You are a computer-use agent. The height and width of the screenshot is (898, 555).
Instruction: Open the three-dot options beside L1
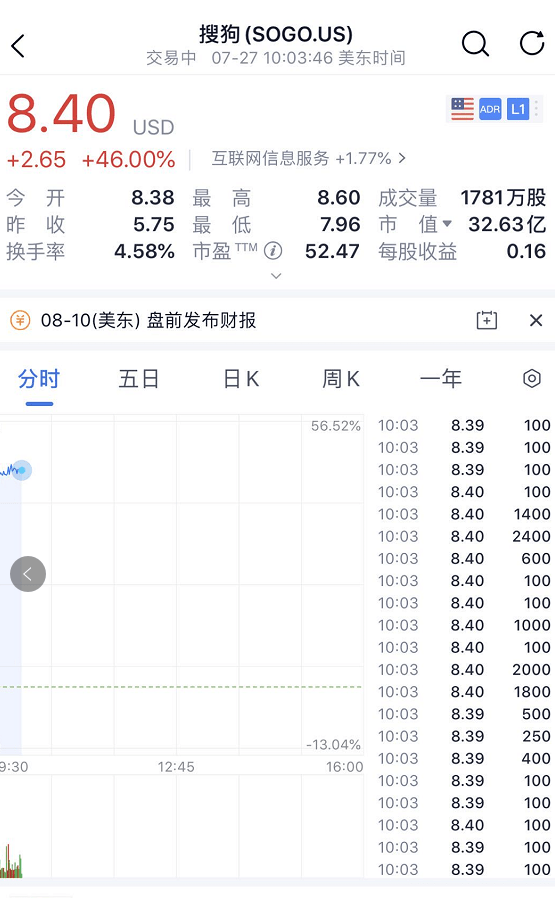coord(537,109)
